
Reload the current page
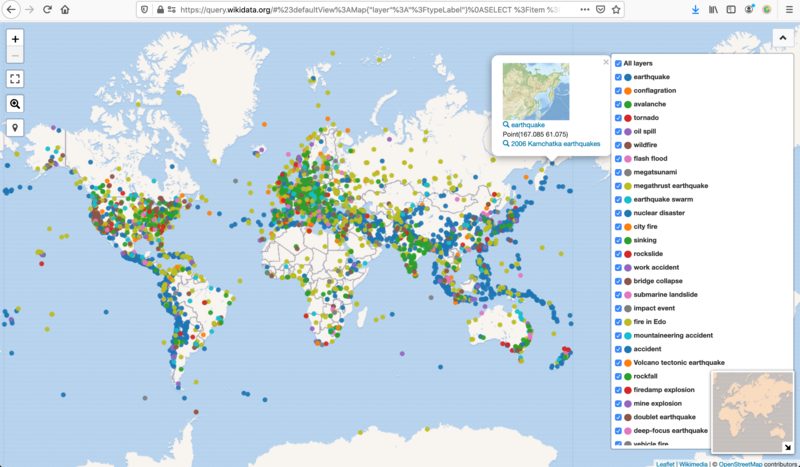47,9
